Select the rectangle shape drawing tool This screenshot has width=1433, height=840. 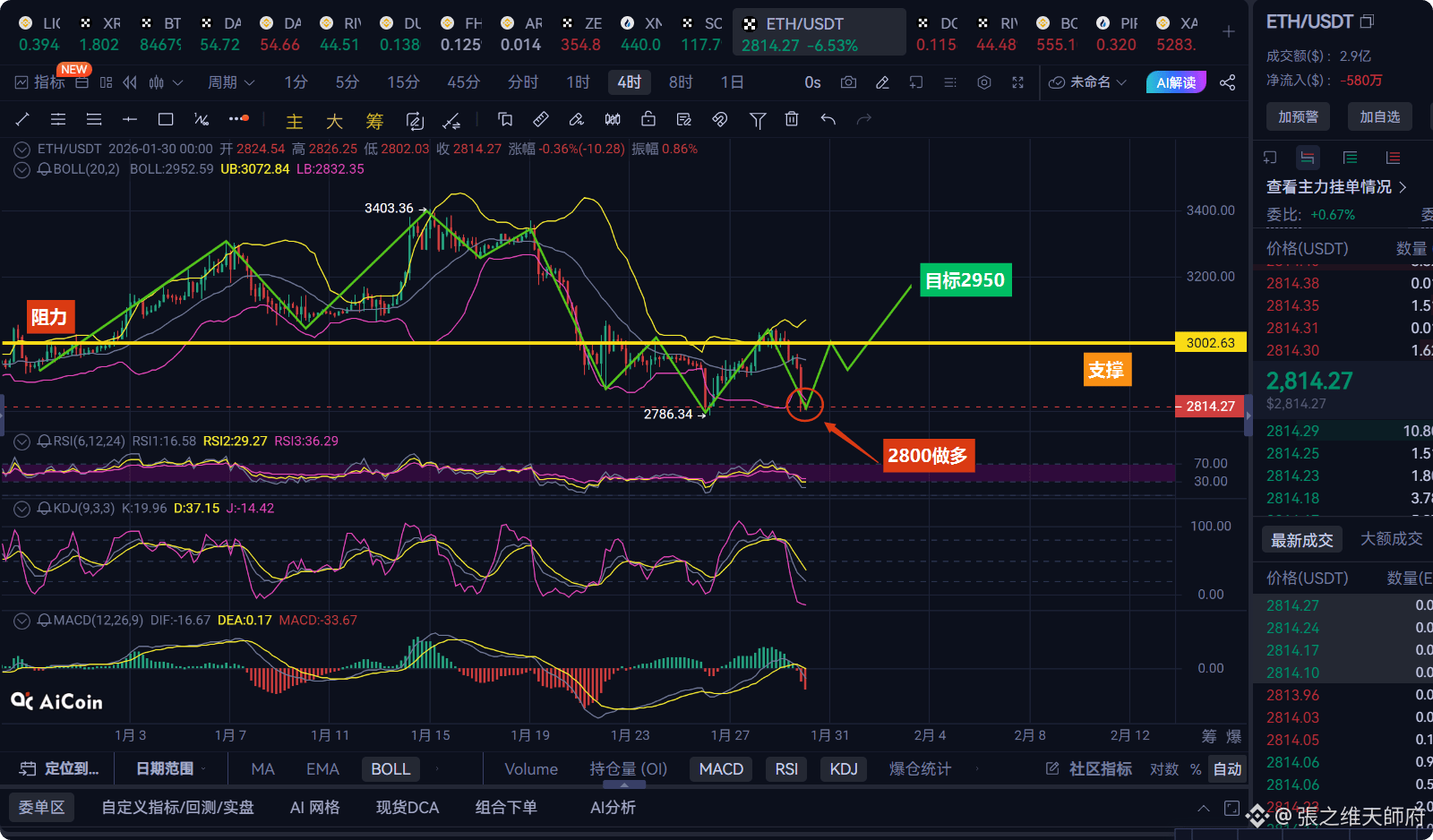pos(166,119)
